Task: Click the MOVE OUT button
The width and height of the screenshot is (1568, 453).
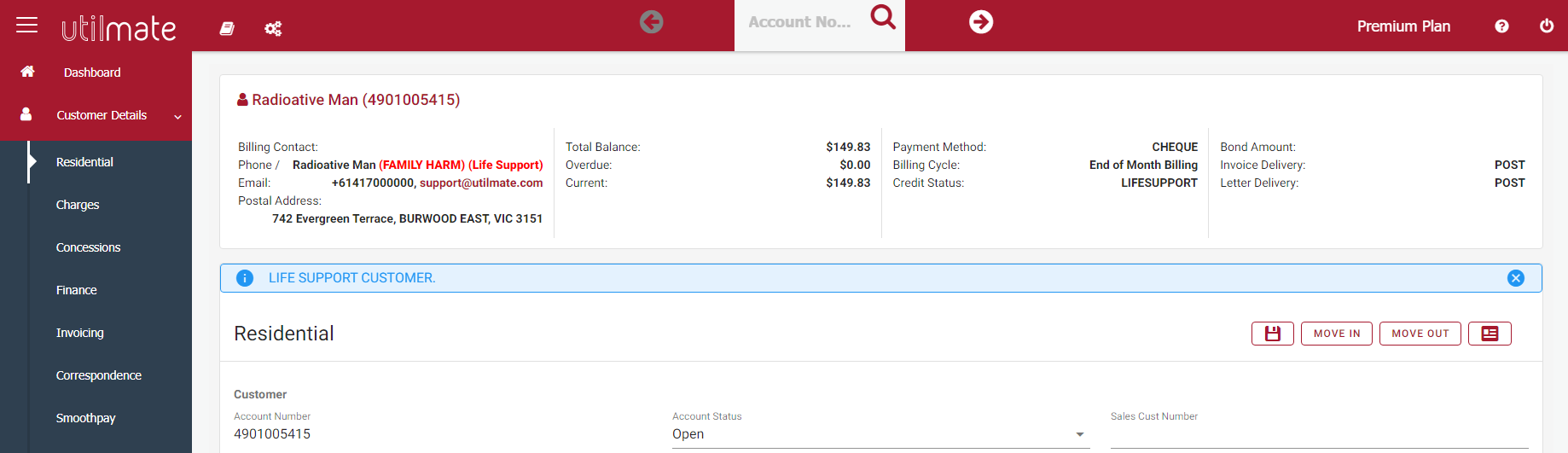Action: [x=1420, y=334]
